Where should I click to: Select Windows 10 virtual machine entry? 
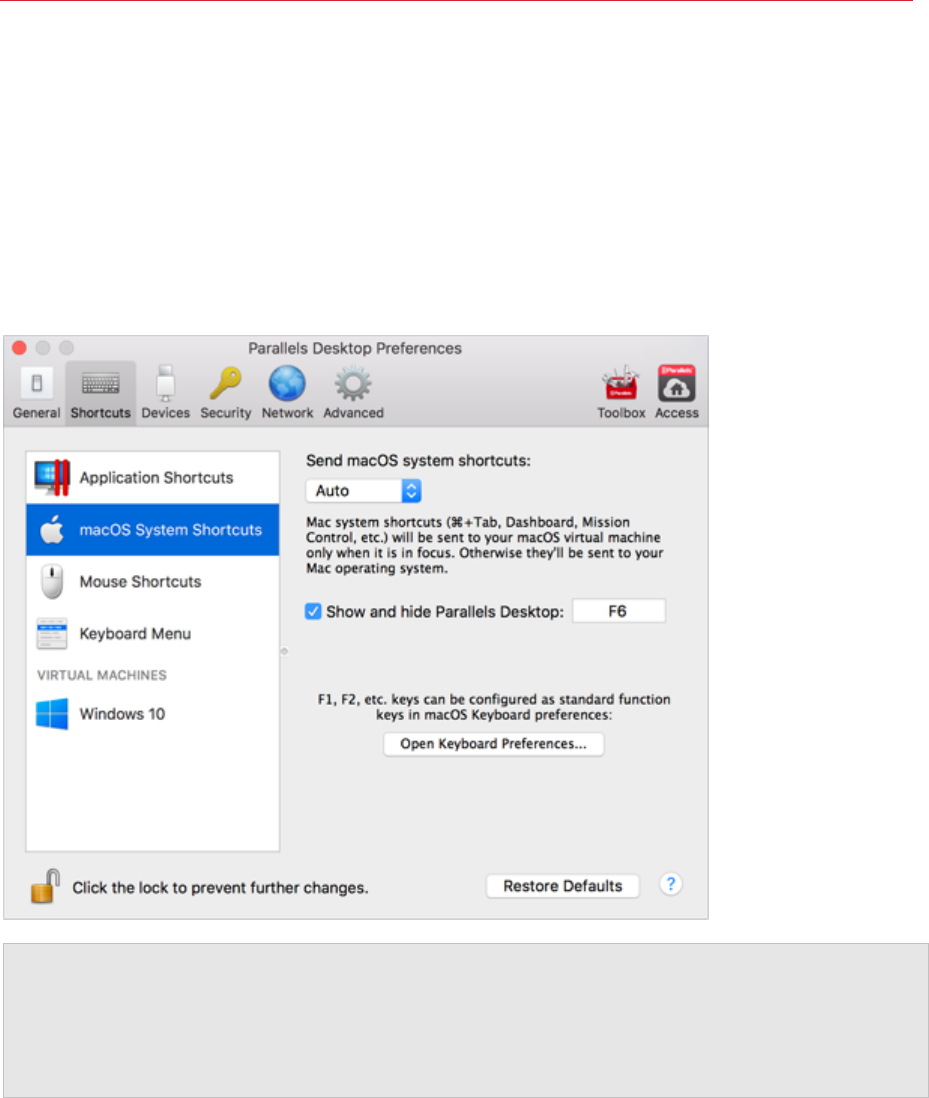click(153, 714)
